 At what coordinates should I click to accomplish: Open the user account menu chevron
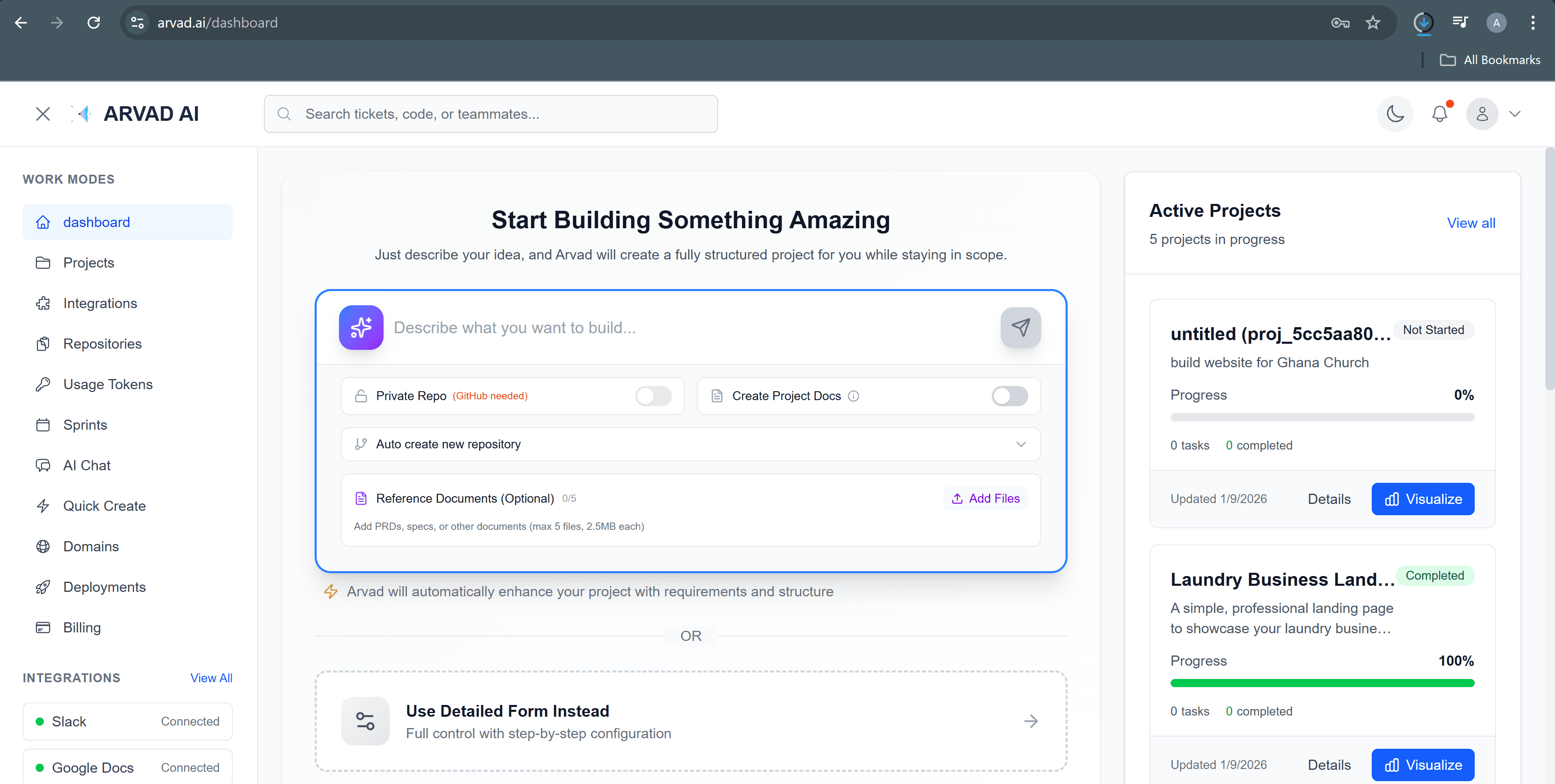1514,114
